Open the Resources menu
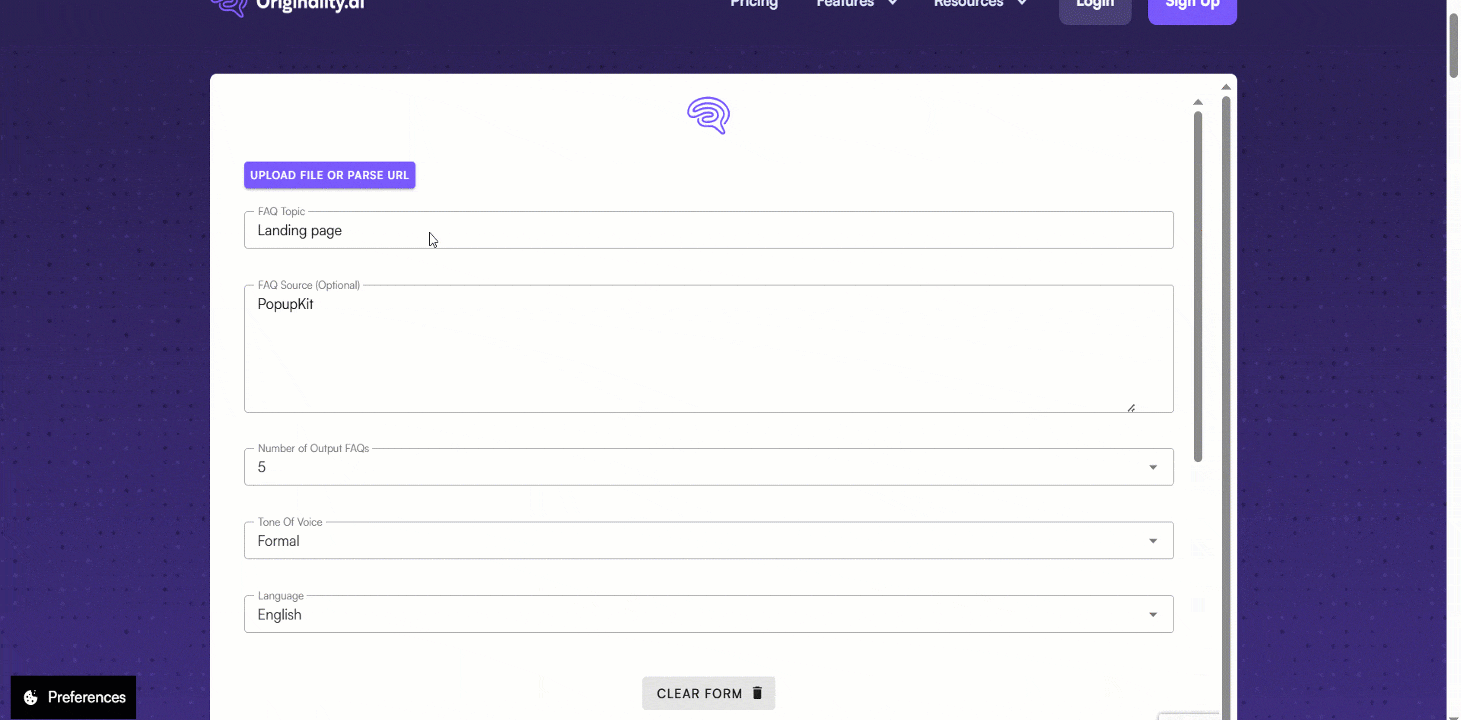 coord(969,4)
